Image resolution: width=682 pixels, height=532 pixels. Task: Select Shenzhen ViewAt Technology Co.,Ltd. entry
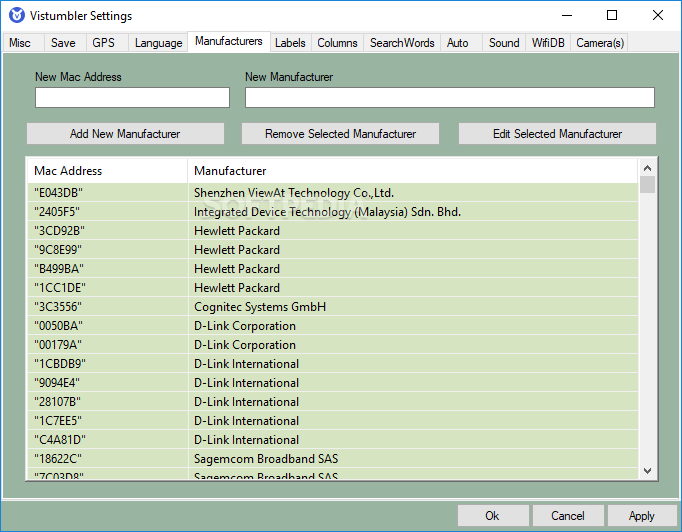pyautogui.click(x=294, y=193)
